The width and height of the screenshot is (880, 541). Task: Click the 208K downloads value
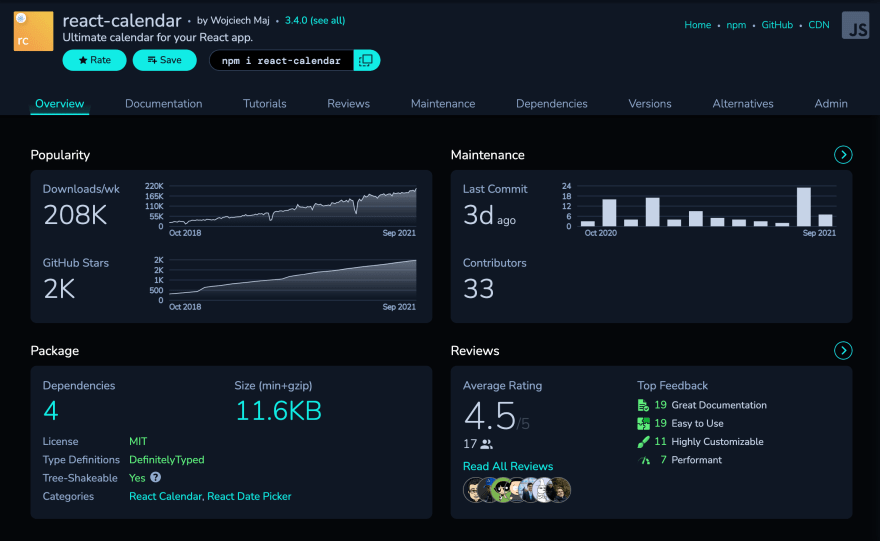click(75, 215)
